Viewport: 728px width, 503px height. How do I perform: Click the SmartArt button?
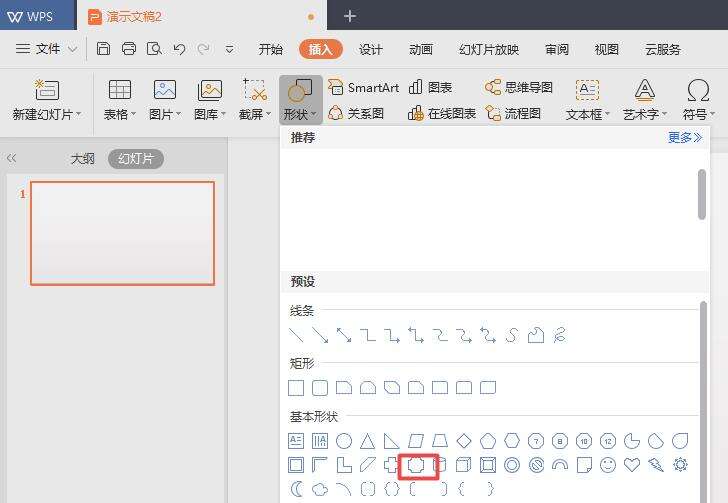click(364, 88)
